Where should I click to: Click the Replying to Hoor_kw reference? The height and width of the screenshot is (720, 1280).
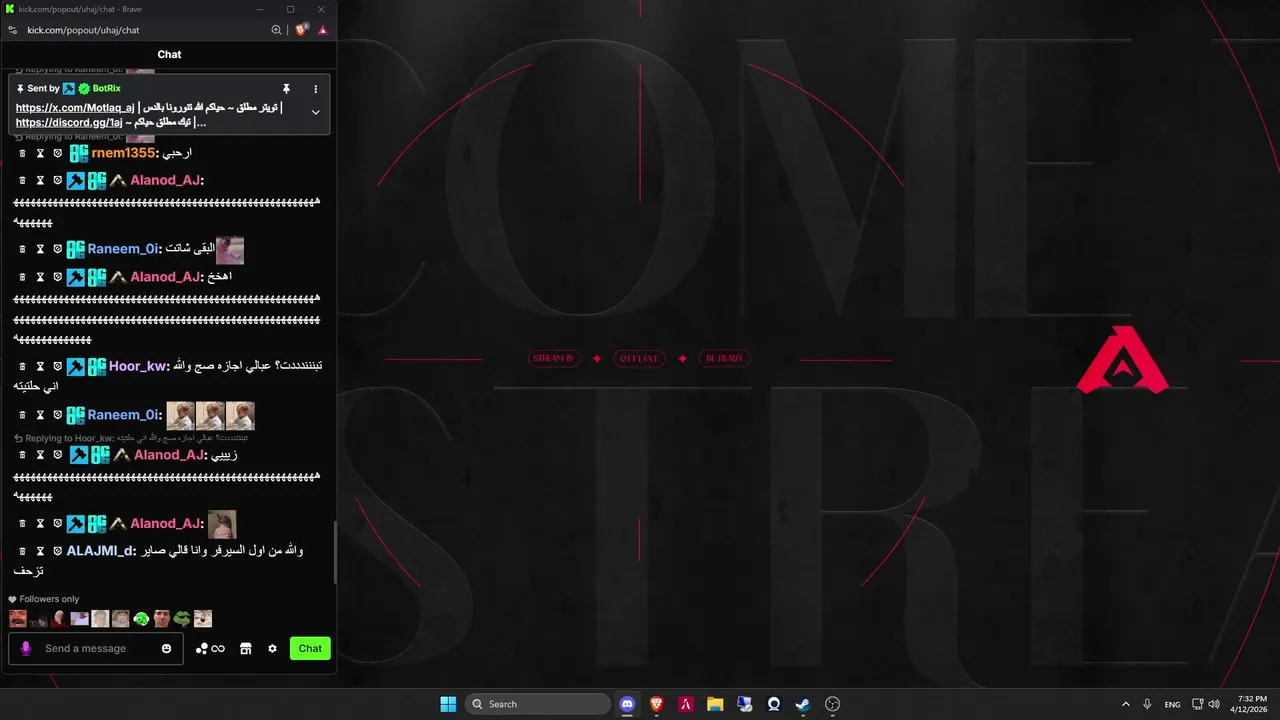click(x=131, y=439)
